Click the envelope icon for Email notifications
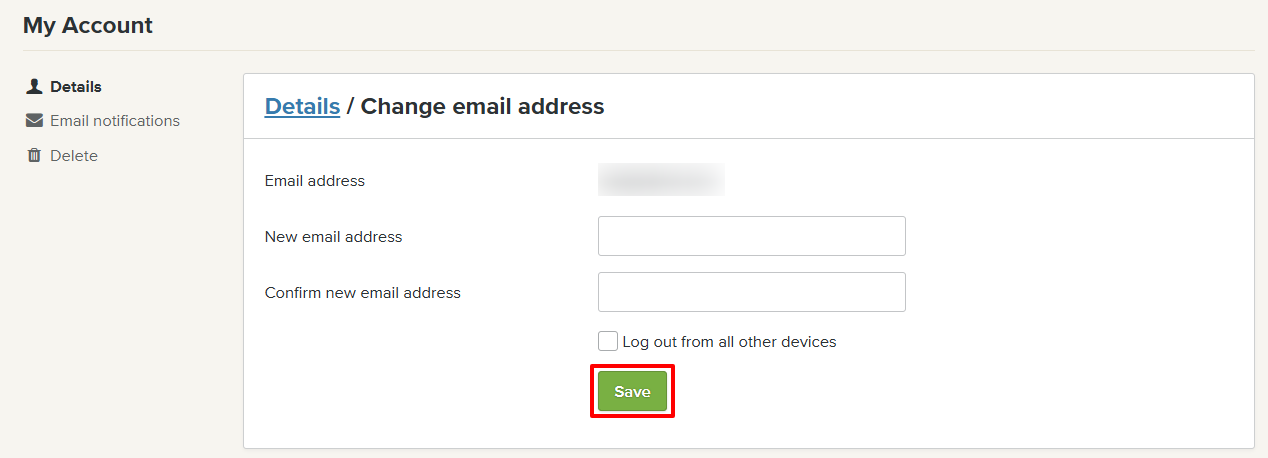This screenshot has height=458, width=1268. [34, 121]
